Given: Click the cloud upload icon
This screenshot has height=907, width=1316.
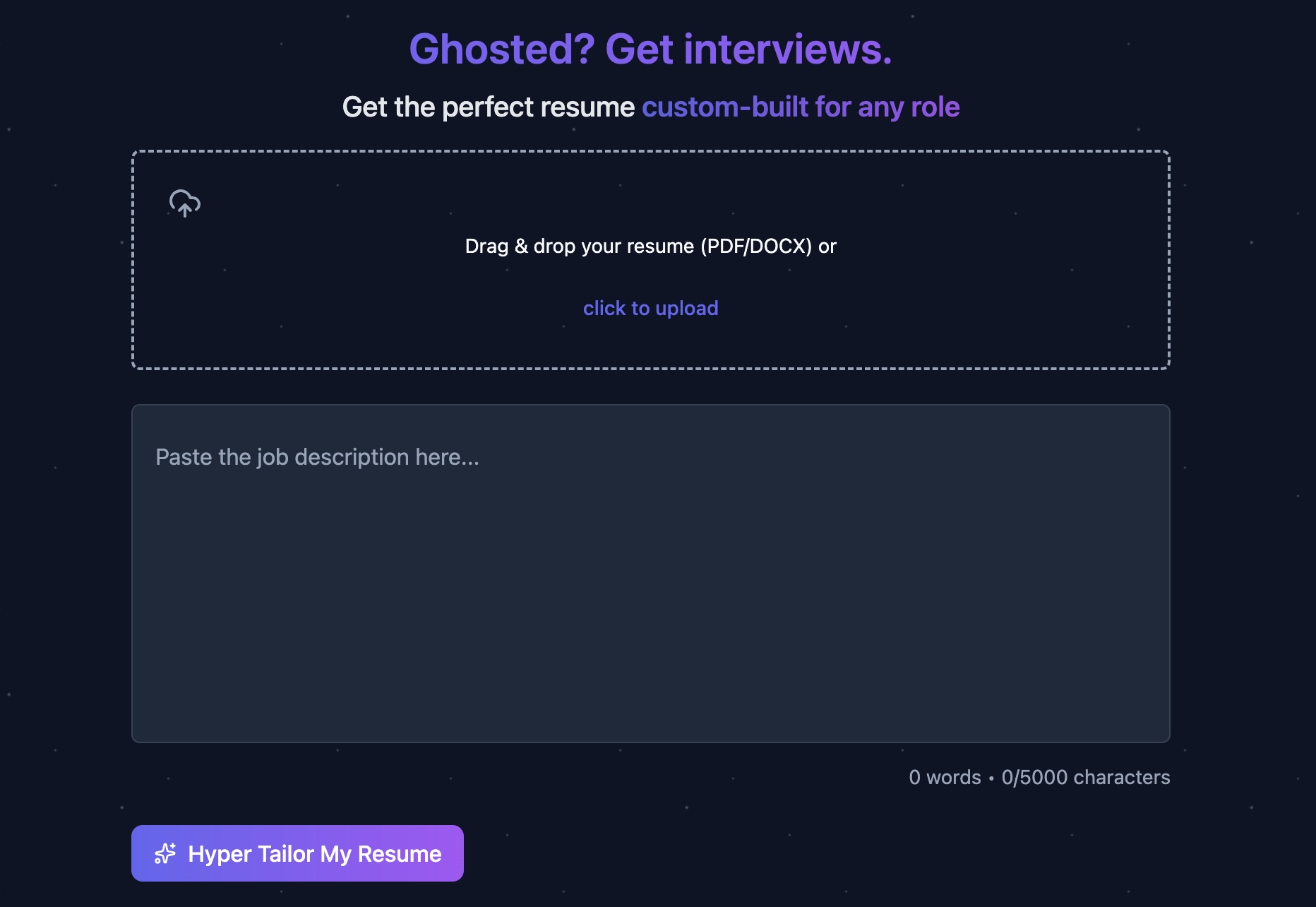Looking at the screenshot, I should 185,203.
